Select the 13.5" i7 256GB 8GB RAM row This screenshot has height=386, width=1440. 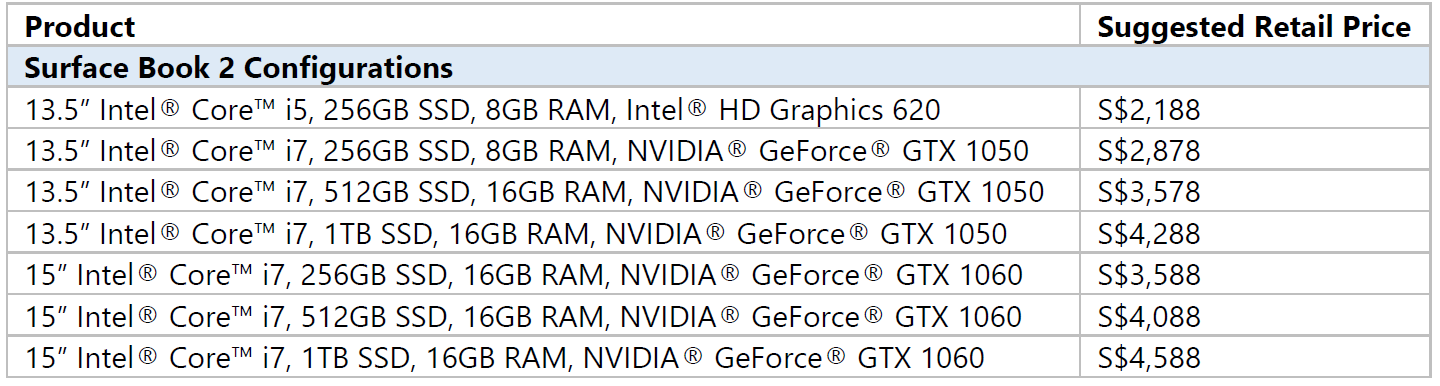tap(719, 151)
